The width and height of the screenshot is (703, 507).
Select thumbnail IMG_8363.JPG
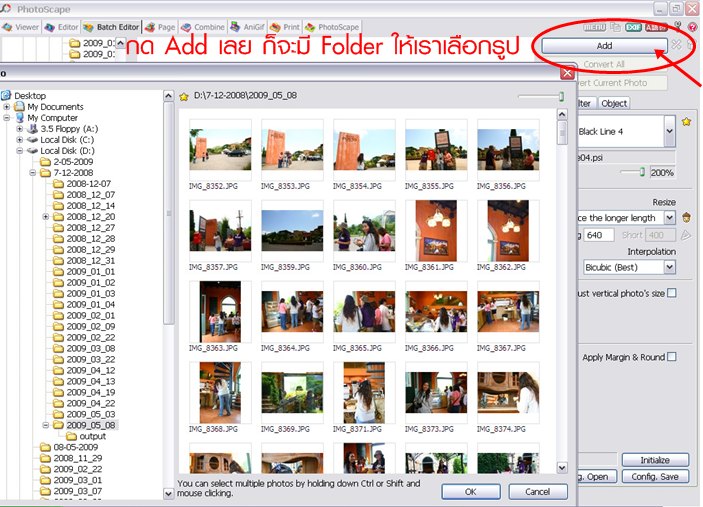[x=220, y=312]
